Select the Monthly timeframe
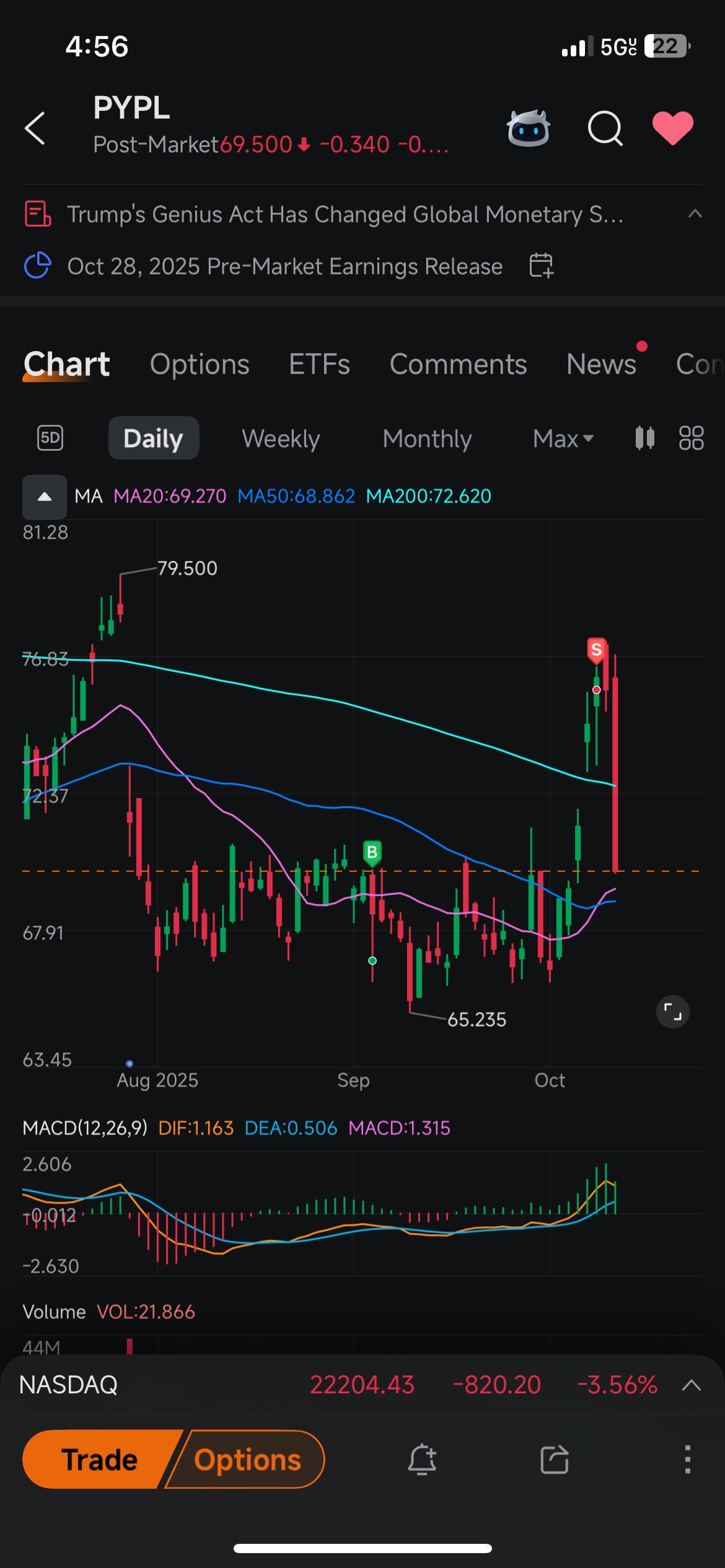 point(427,438)
